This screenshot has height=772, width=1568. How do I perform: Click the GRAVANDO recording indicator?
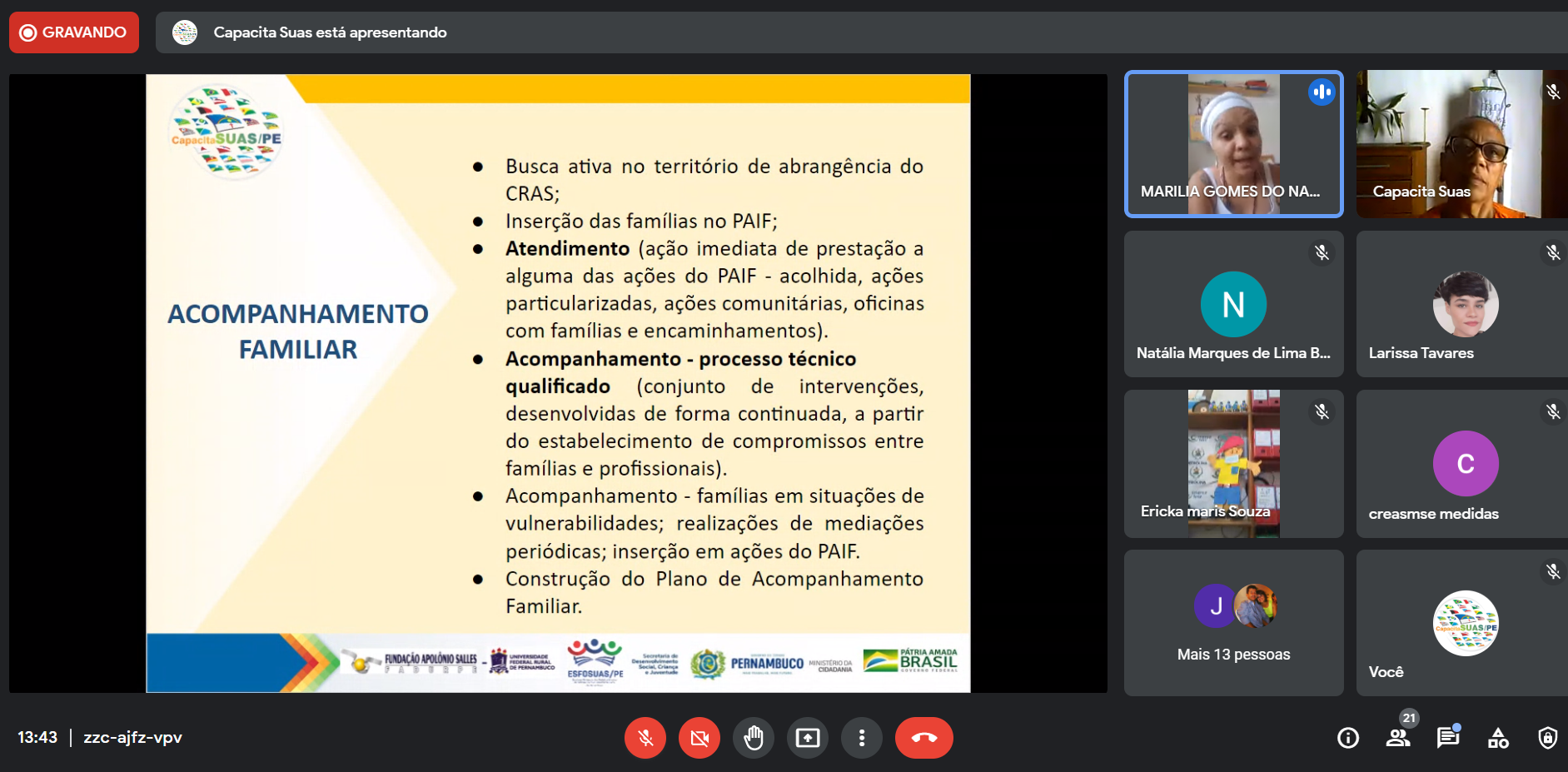tap(74, 32)
